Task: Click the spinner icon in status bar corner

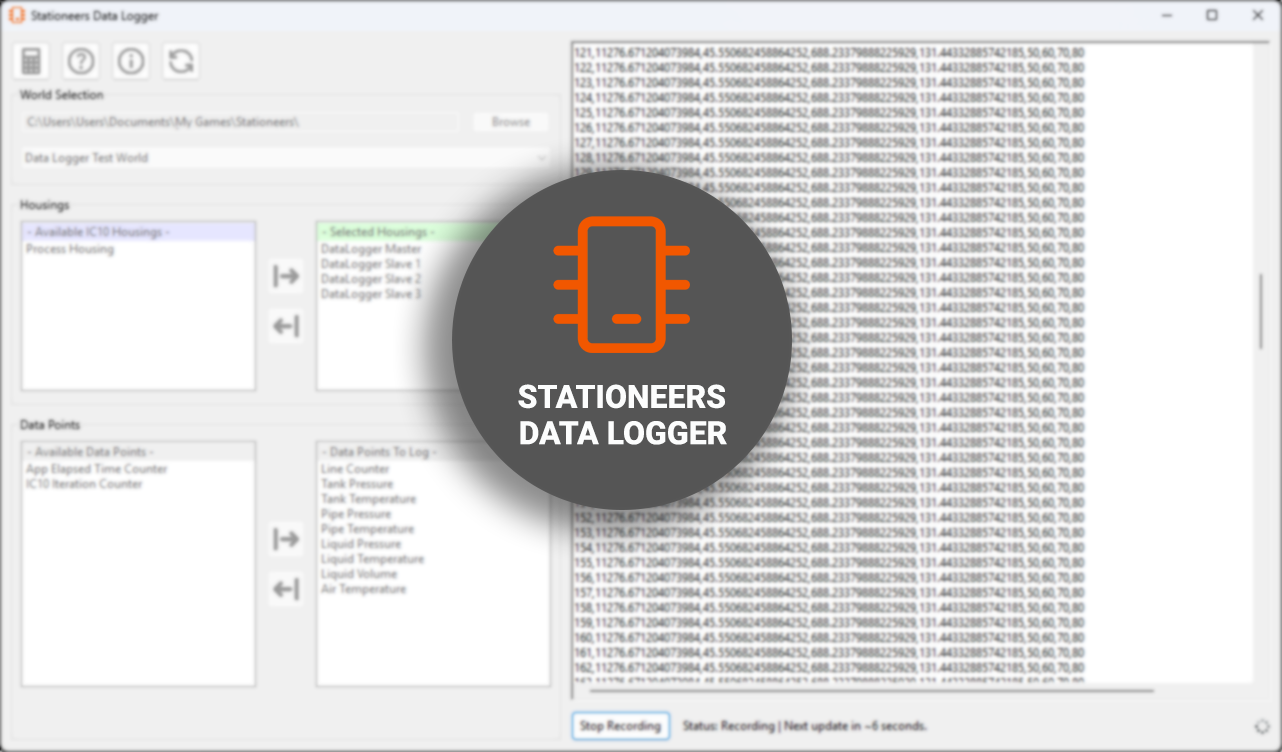Action: [1262, 726]
